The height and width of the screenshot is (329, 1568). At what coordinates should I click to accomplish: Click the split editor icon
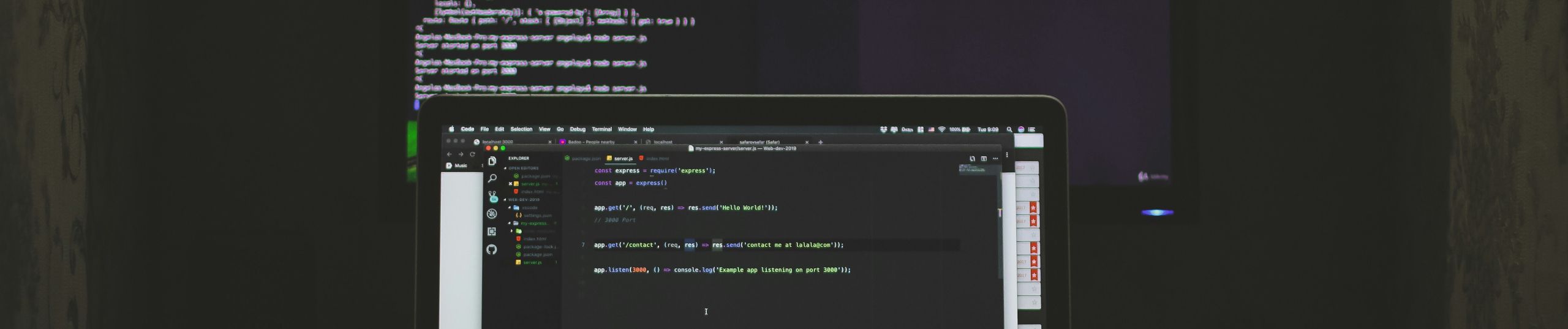(984, 159)
